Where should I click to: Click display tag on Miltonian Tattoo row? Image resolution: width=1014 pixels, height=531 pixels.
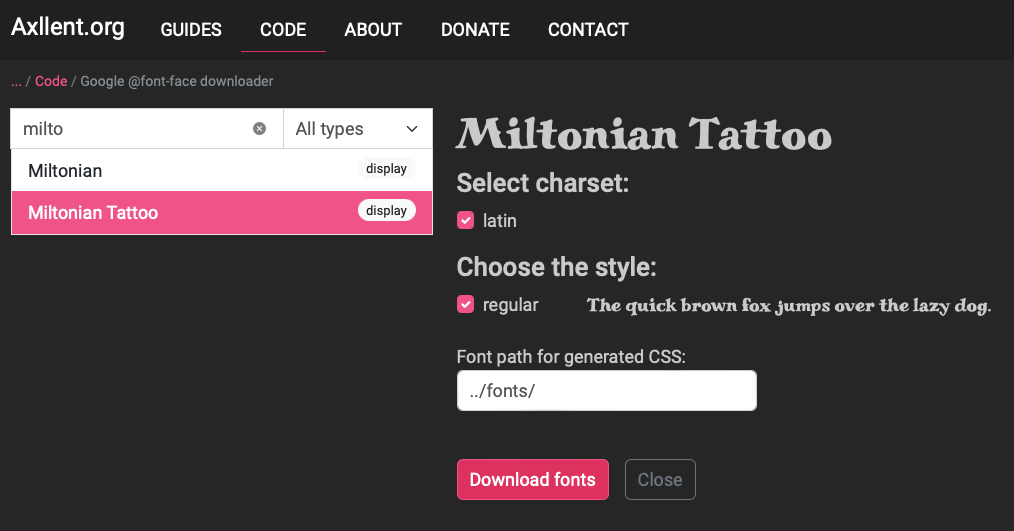point(386,210)
